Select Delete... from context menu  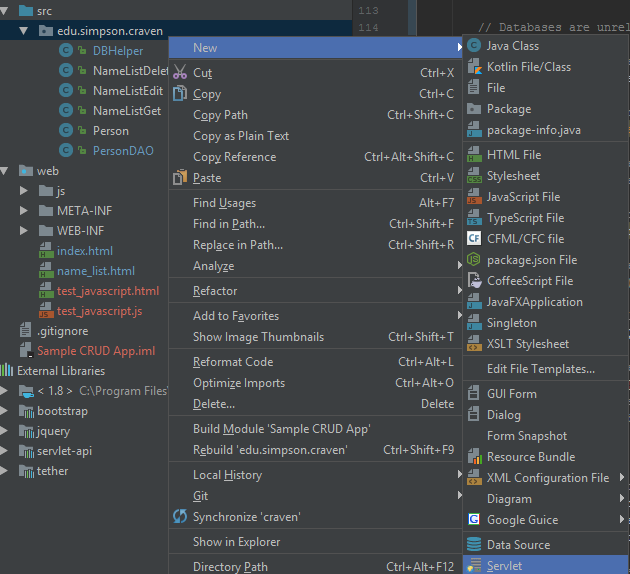(315, 403)
